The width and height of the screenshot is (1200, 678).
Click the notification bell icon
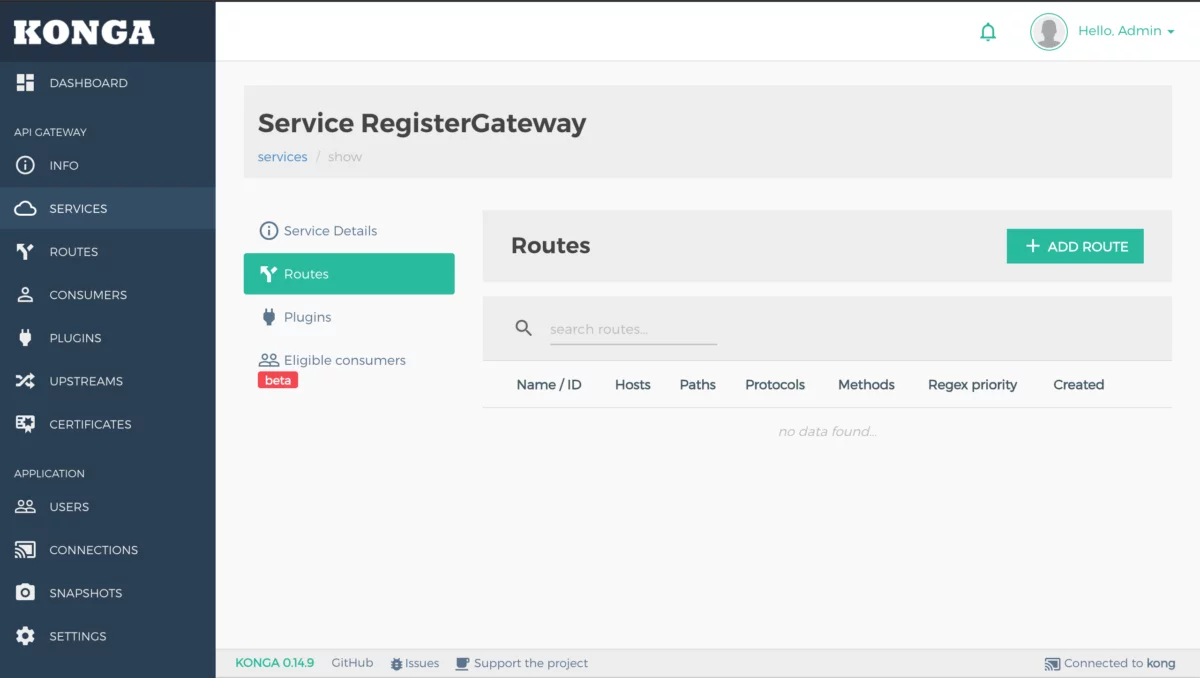(x=988, y=32)
